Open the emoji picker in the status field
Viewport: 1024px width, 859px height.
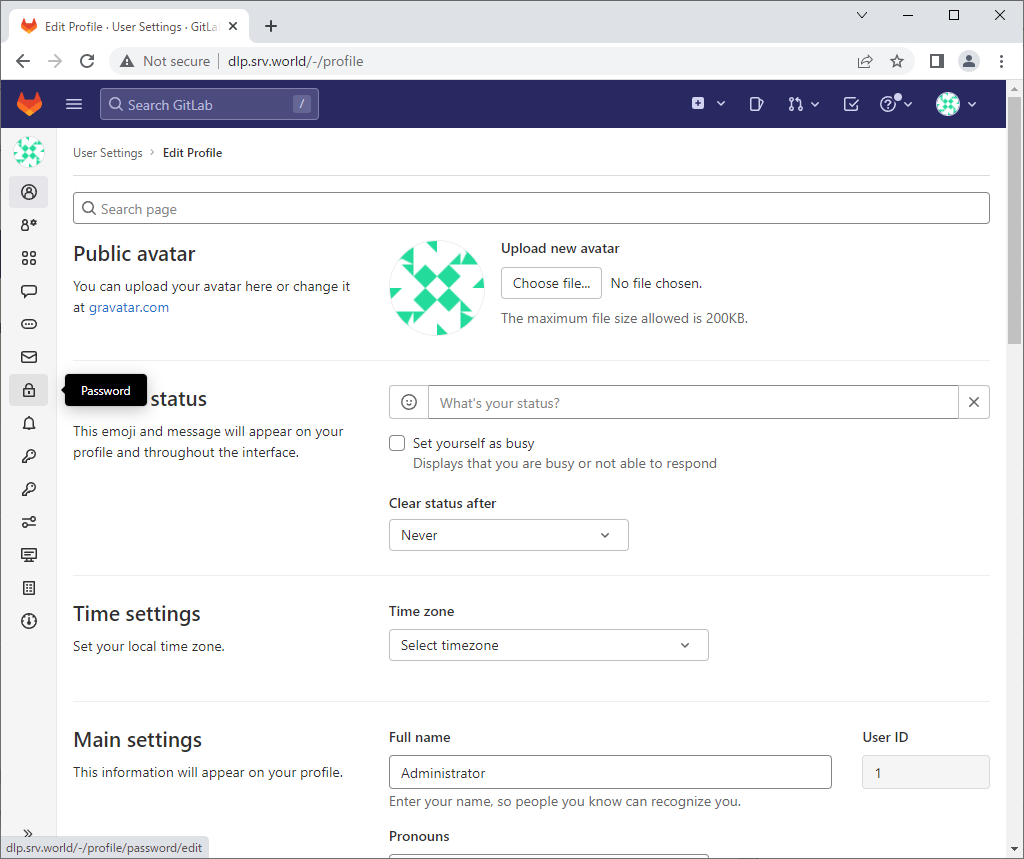[408, 401]
